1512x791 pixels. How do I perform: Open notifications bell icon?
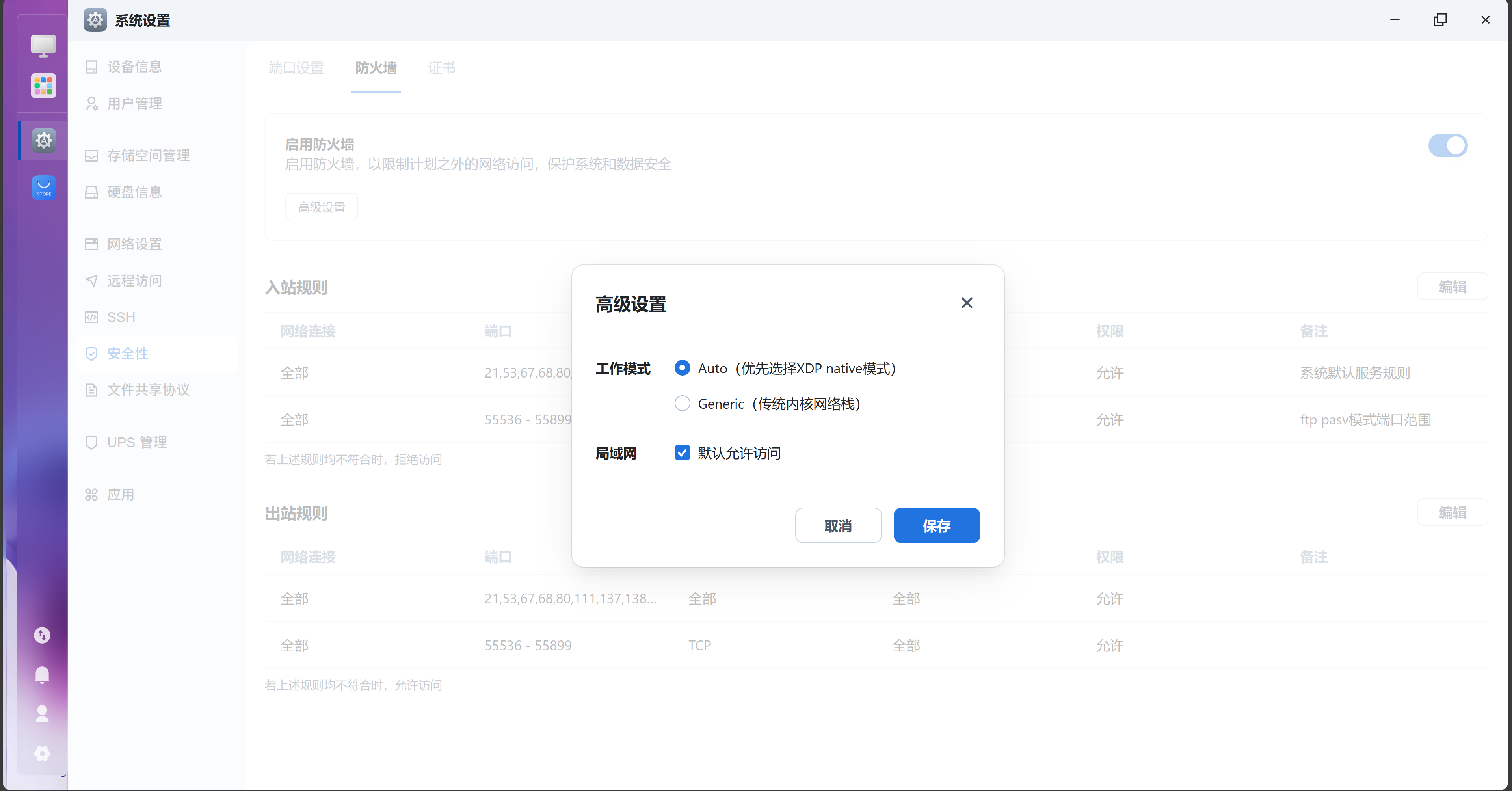[42, 675]
